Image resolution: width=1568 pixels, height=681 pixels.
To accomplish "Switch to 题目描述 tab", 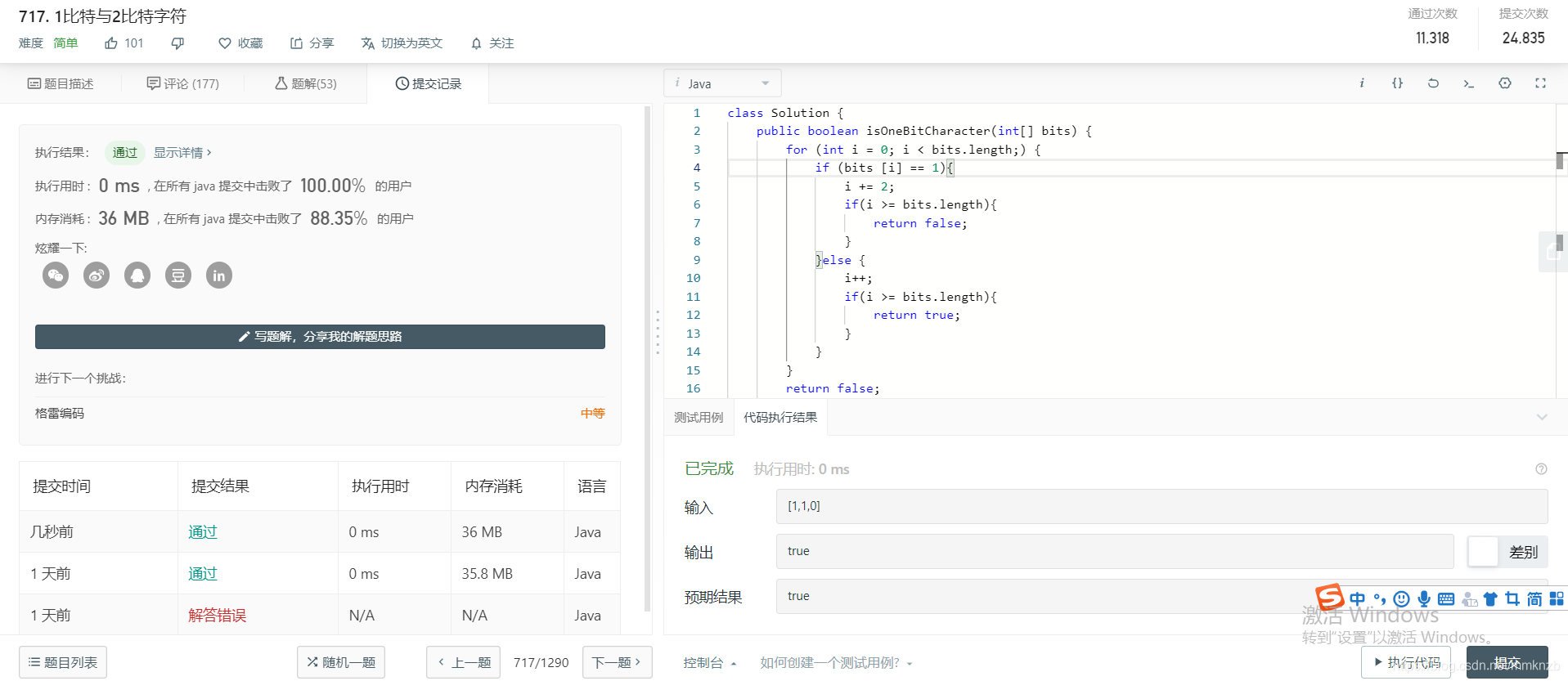I will coord(61,83).
